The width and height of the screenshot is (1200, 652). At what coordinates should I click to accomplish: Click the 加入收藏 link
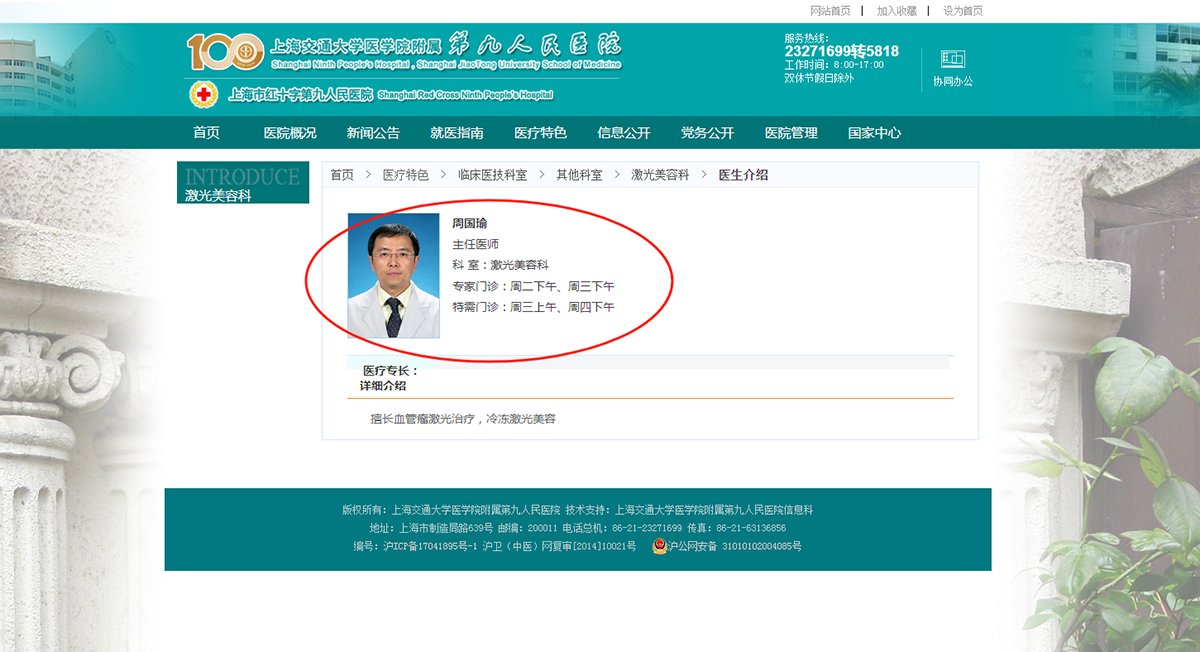(896, 11)
